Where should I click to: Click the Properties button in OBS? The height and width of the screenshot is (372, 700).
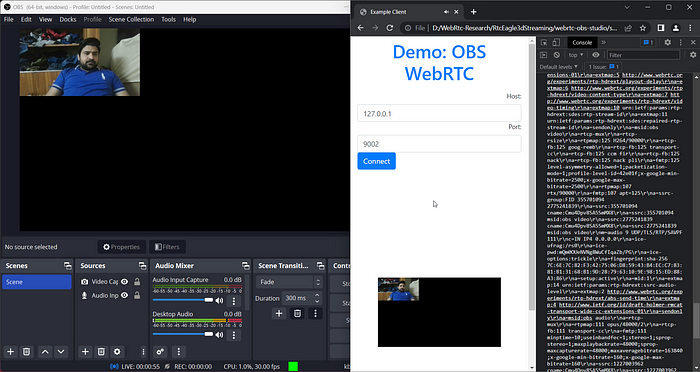coord(121,247)
